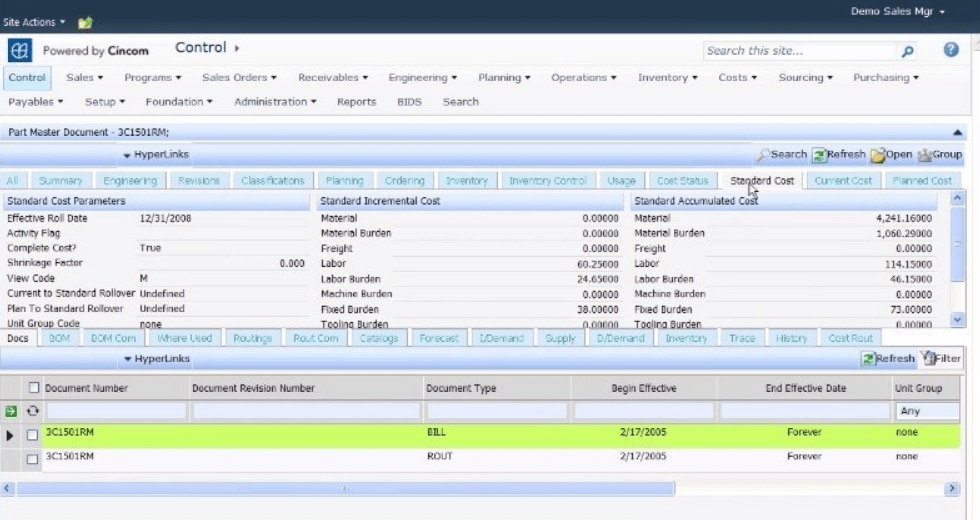Screen dimensions: 980x520
Task: Open the Receivables menu
Action: [x=333, y=78]
